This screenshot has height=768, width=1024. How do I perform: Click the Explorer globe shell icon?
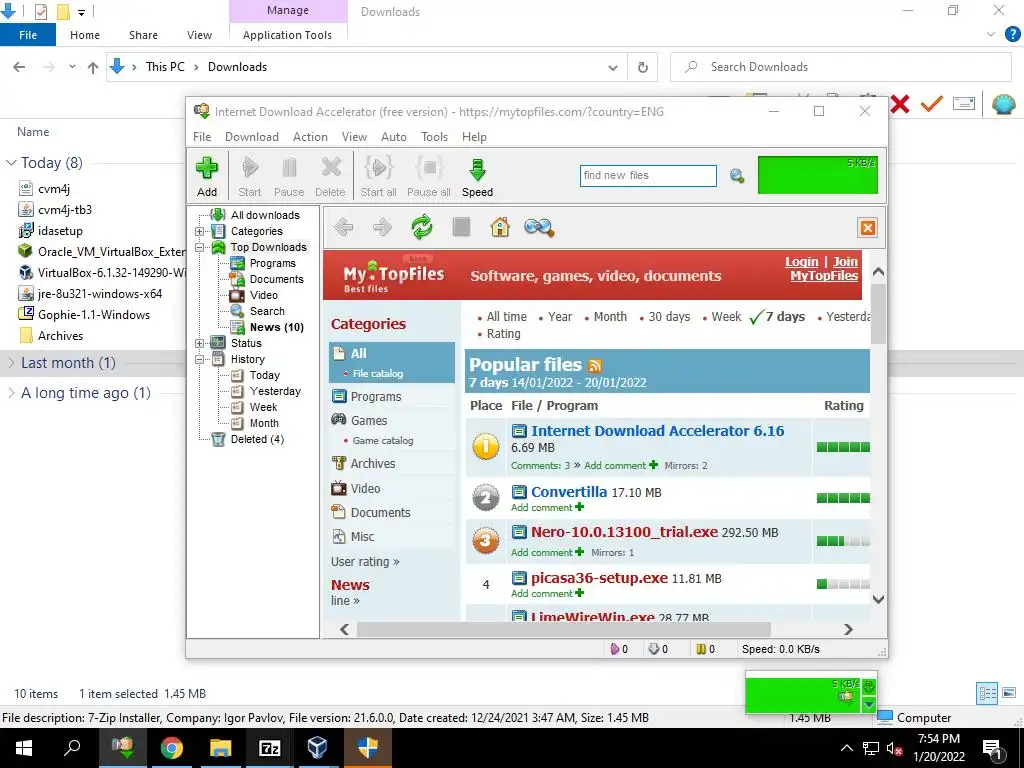point(1003,104)
